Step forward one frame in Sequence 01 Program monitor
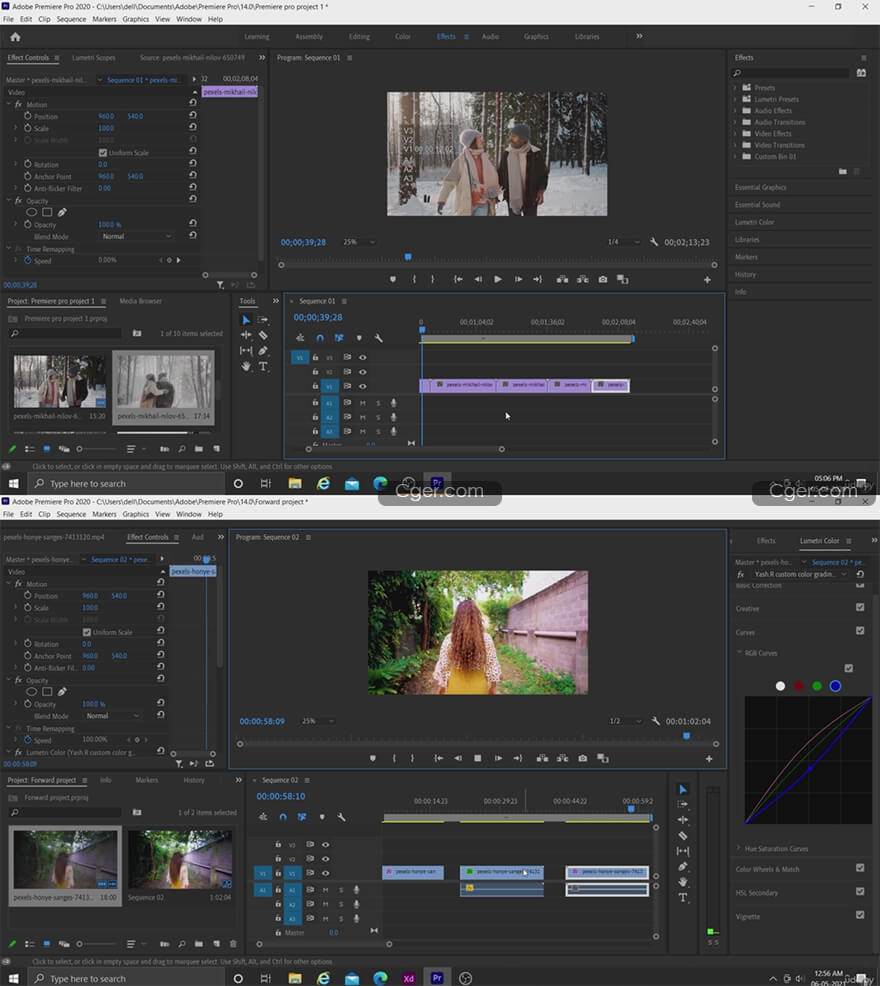Image resolution: width=880 pixels, height=986 pixels. (x=518, y=279)
